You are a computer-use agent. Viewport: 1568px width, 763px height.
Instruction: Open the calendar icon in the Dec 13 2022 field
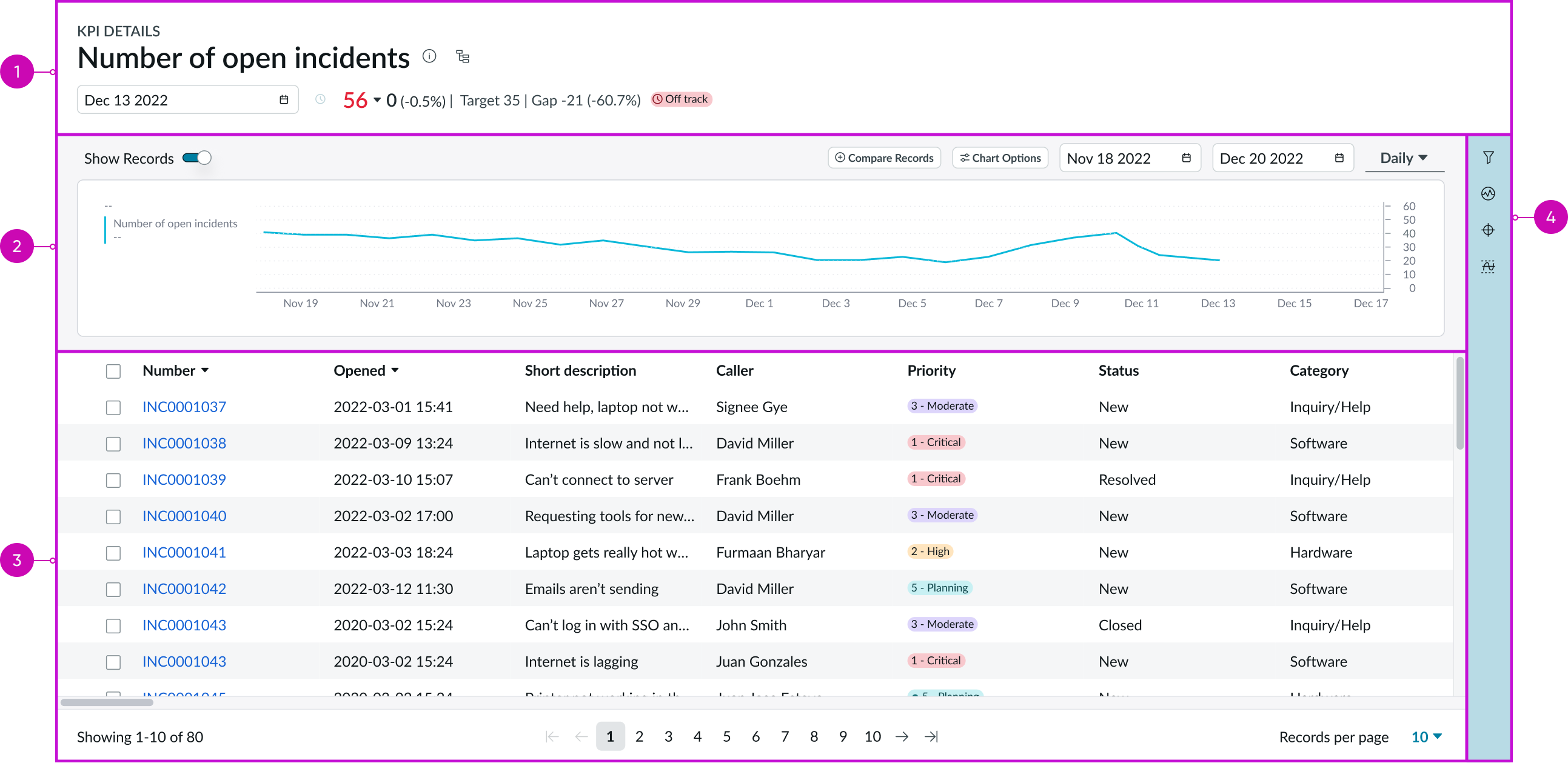point(284,99)
